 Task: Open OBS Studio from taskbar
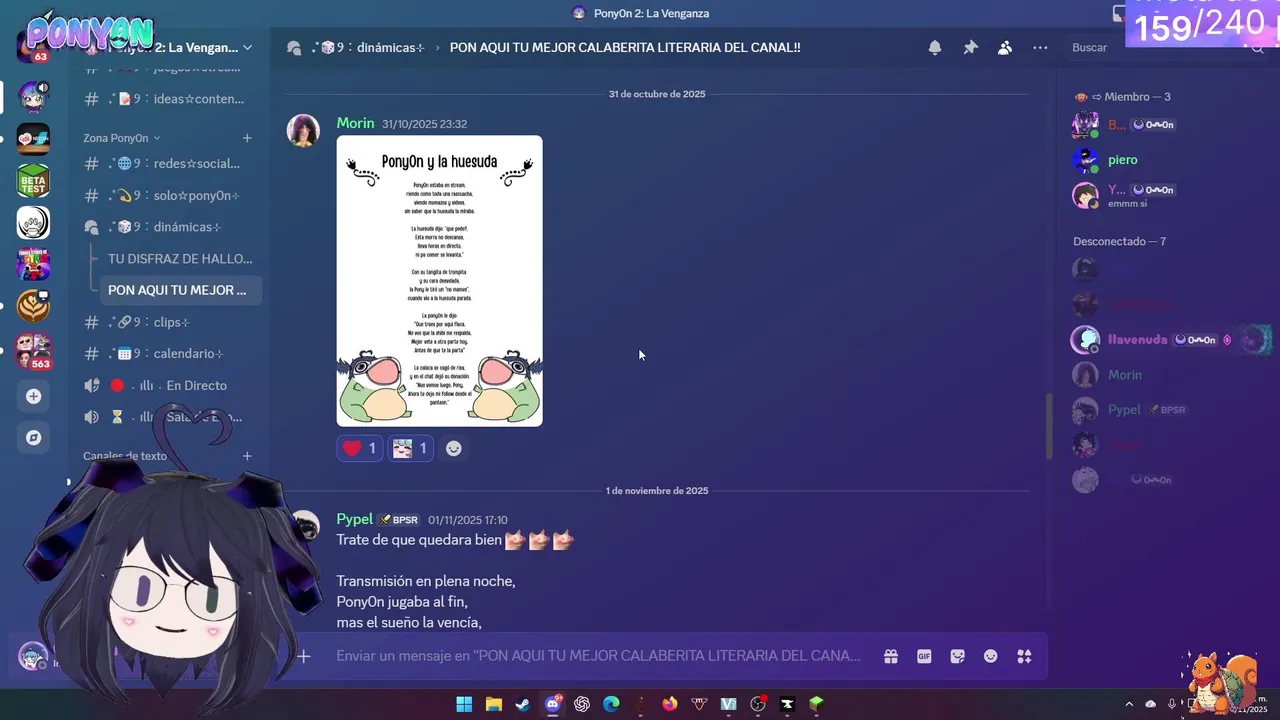click(758, 704)
